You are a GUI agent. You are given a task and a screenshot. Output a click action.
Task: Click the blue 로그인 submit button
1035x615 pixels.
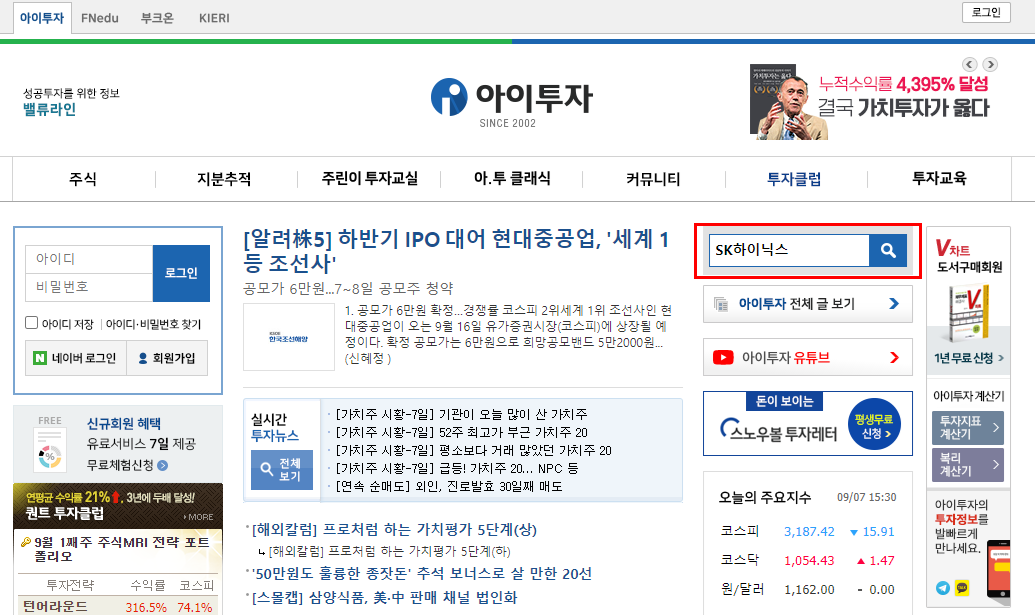[x=182, y=273]
